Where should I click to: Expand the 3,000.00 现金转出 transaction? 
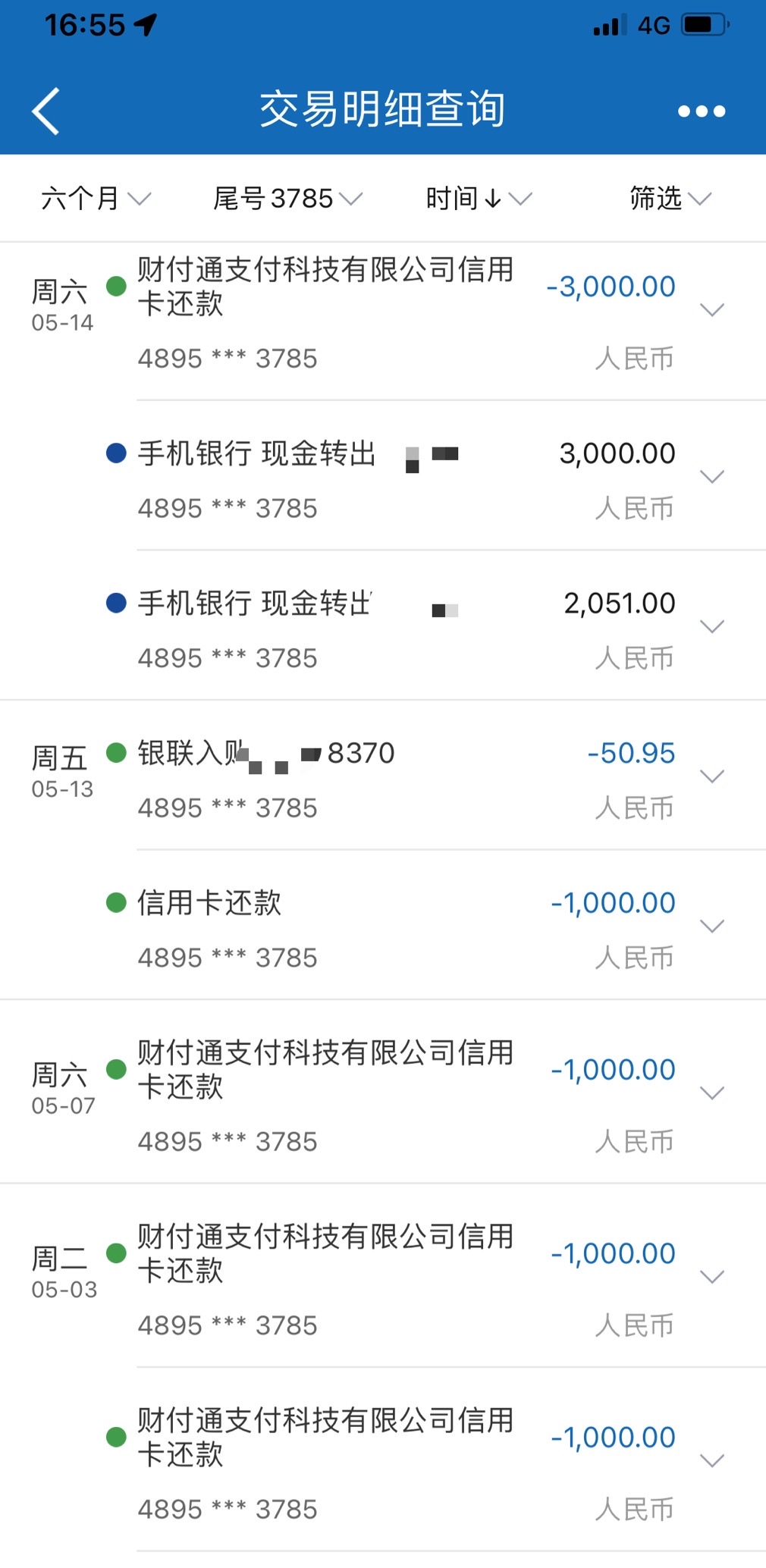coord(712,476)
